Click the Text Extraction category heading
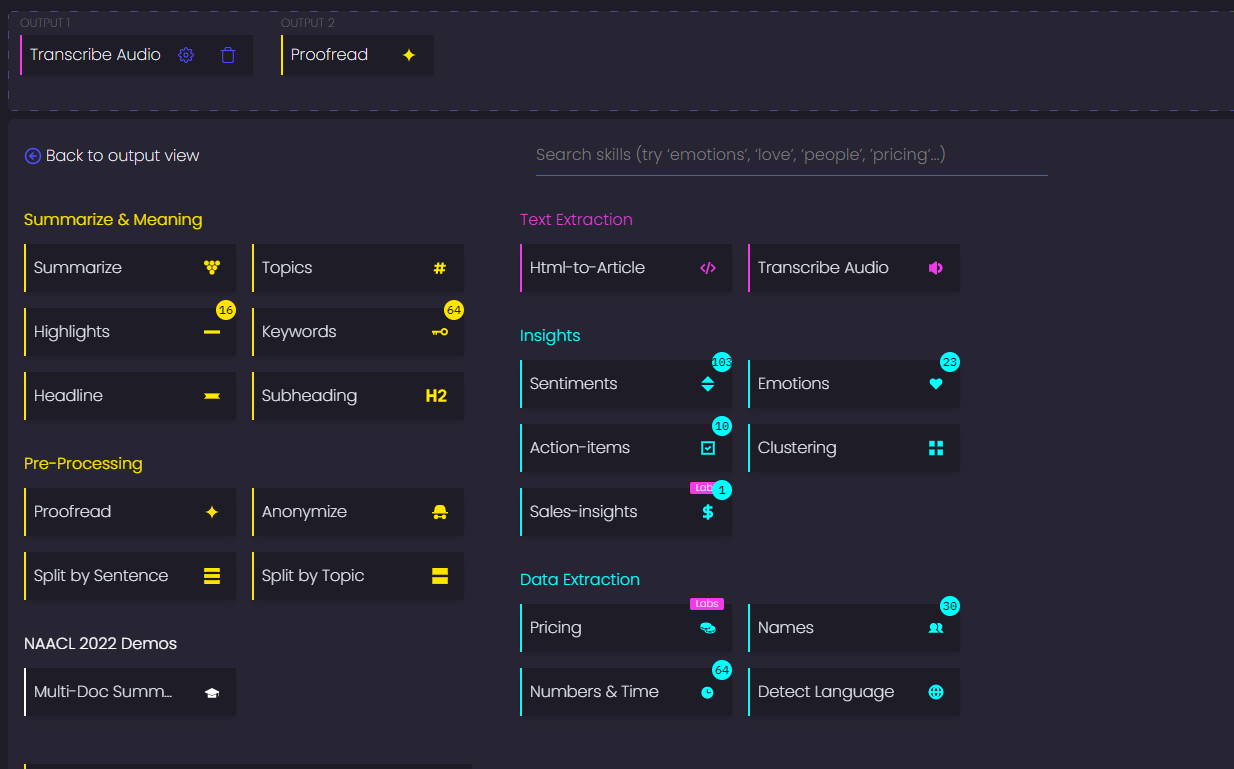This screenshot has width=1234, height=769. (576, 220)
